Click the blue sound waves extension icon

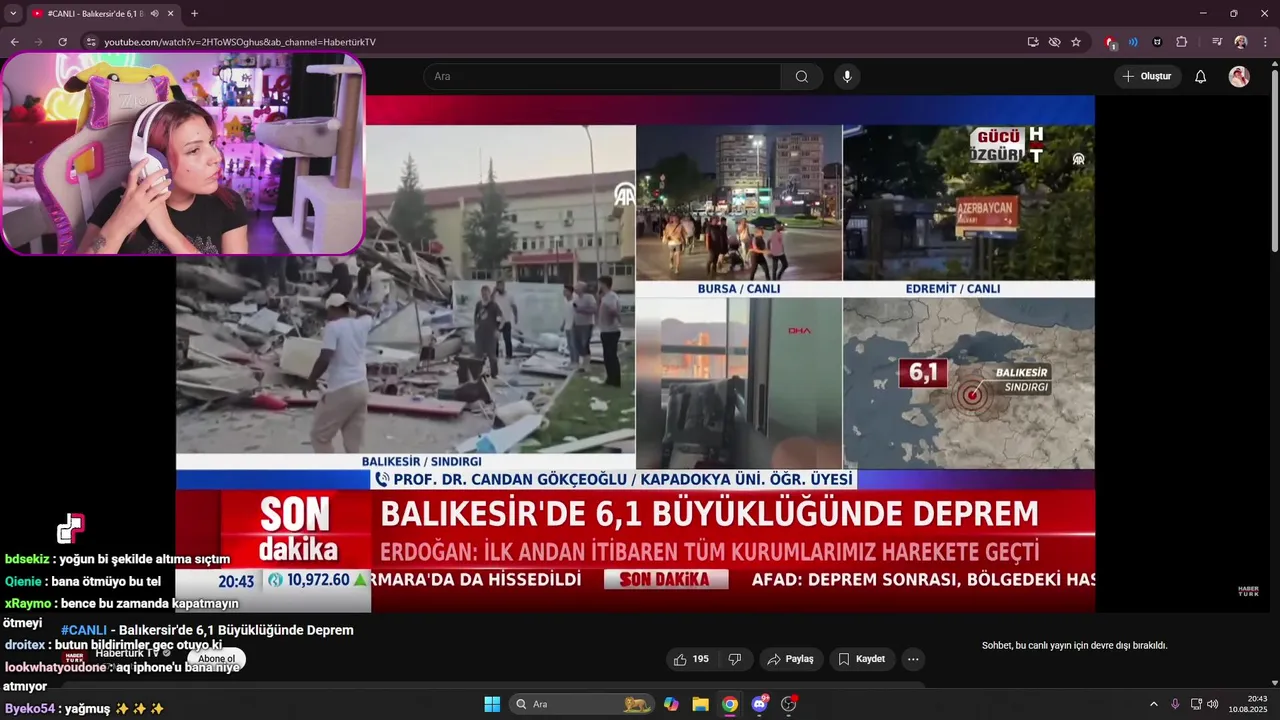[x=1133, y=42]
